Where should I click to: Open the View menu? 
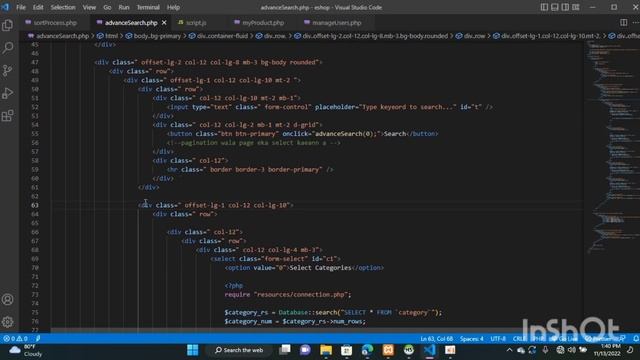(89, 7)
